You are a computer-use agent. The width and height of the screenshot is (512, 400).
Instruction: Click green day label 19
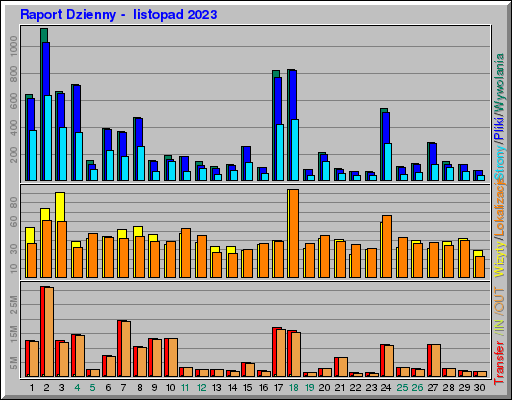point(309,388)
